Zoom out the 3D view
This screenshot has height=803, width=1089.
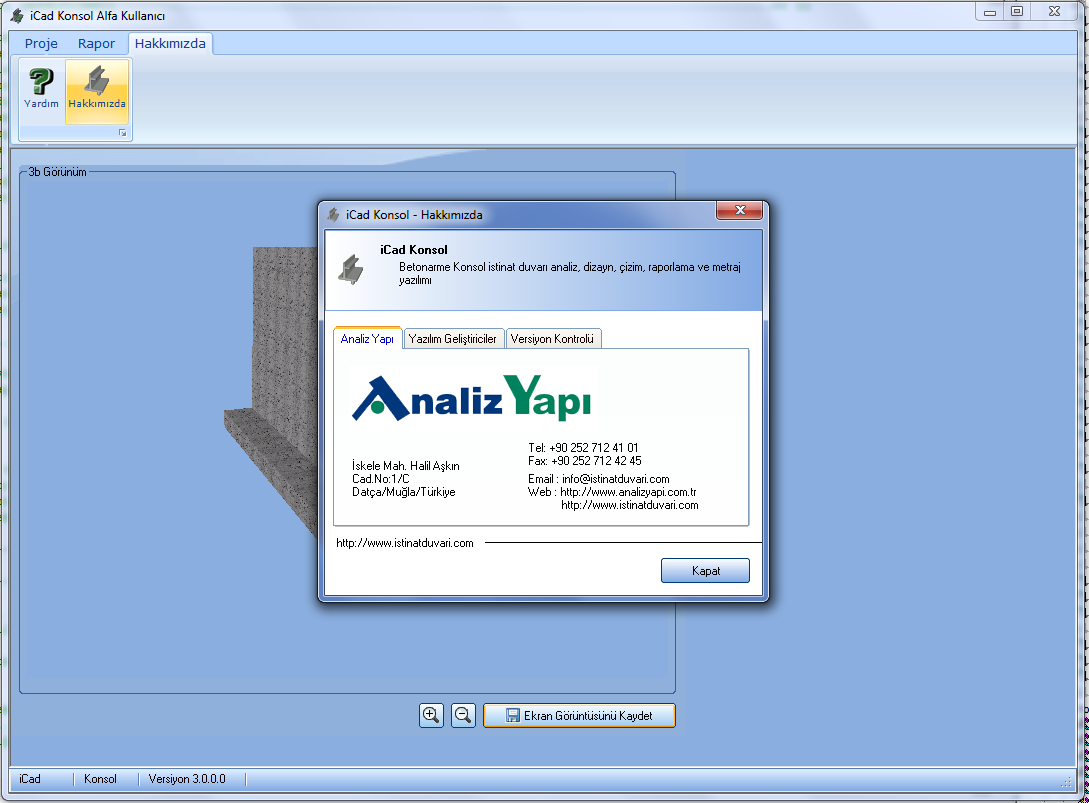pos(463,715)
